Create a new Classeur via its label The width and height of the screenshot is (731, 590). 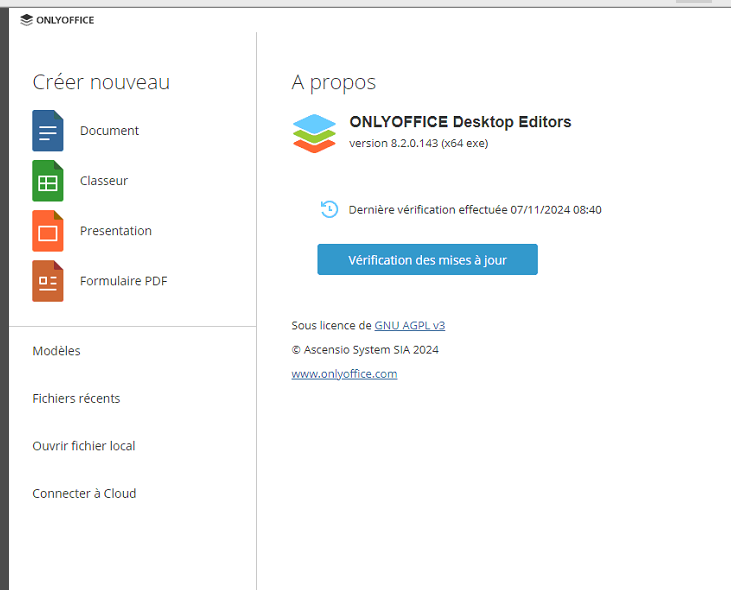[103, 181]
